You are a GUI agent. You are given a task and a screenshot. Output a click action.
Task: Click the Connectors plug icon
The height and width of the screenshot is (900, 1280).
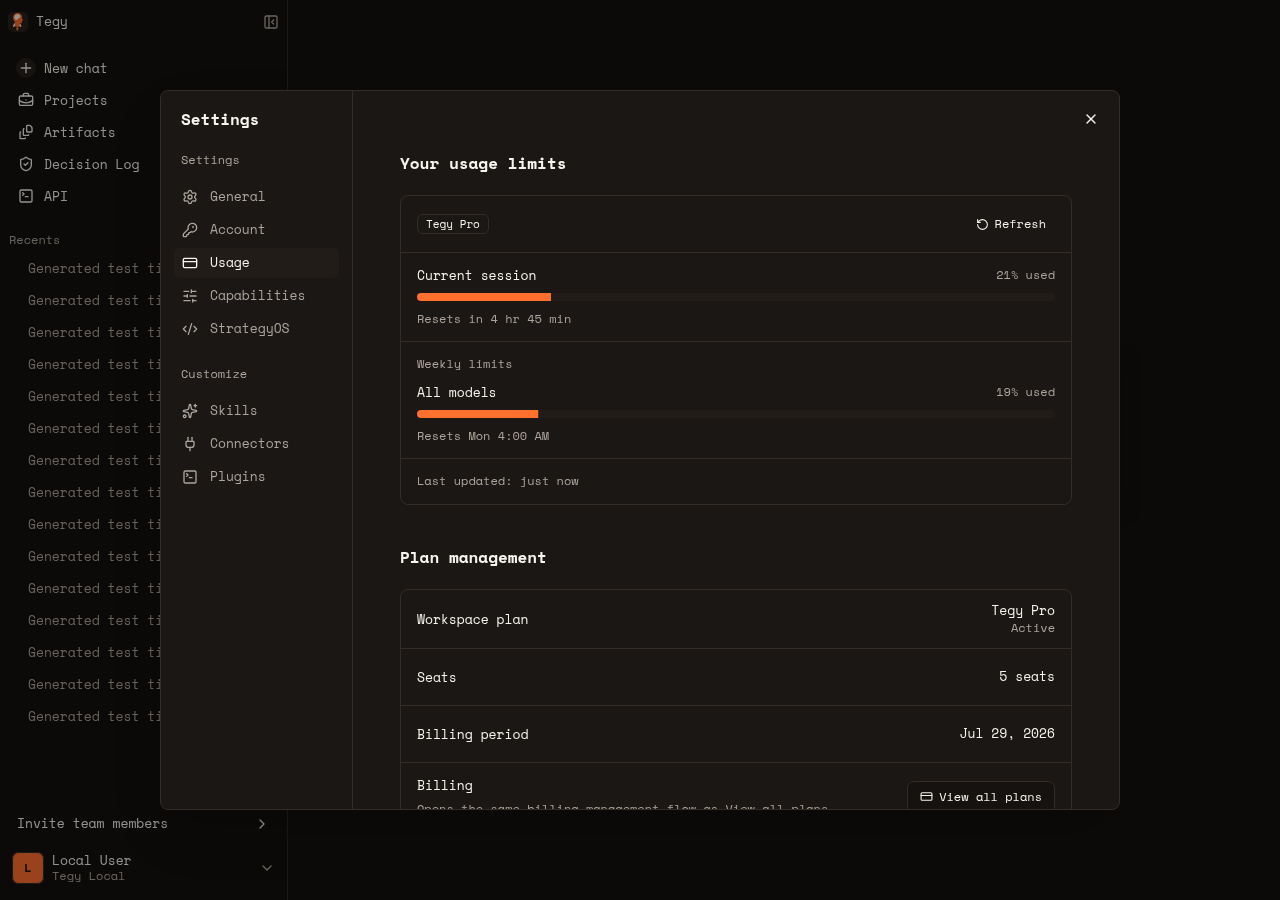pos(190,444)
